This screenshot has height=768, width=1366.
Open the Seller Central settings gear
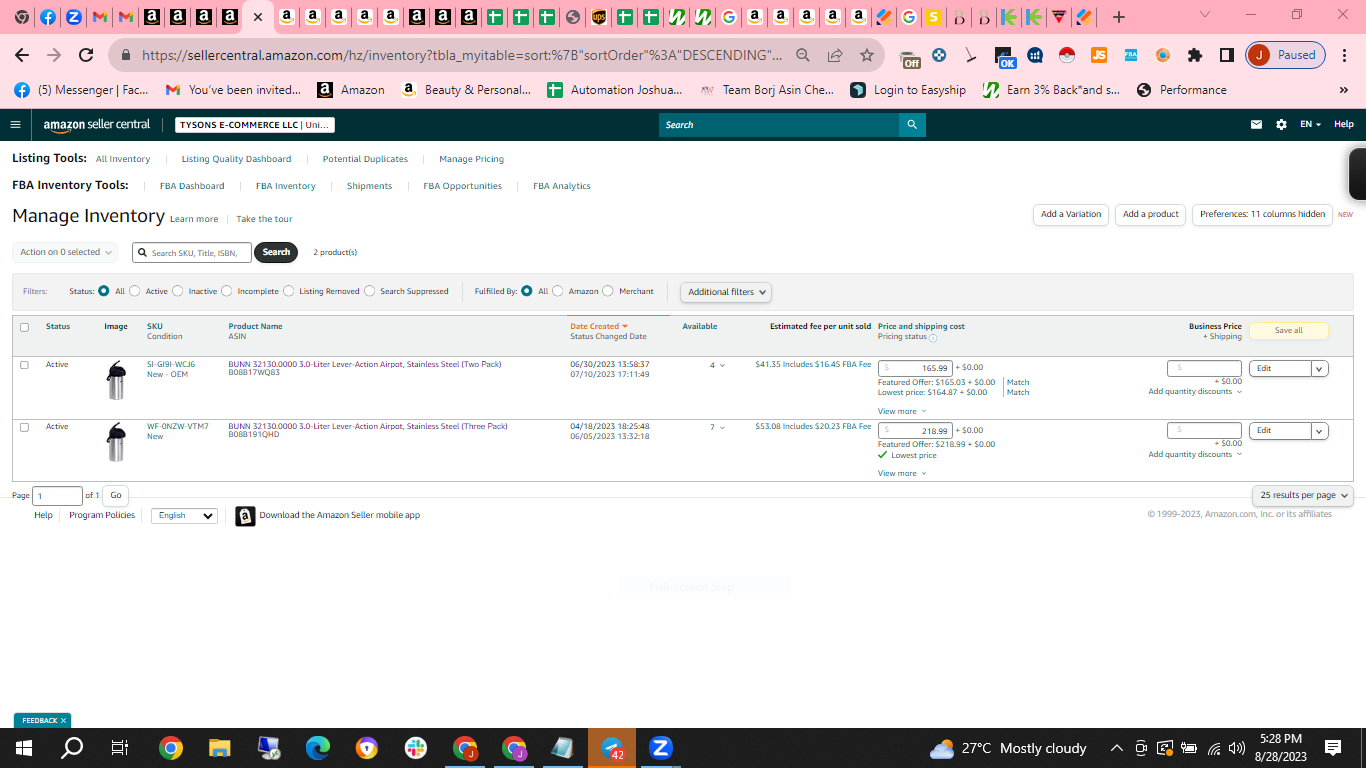point(1281,125)
